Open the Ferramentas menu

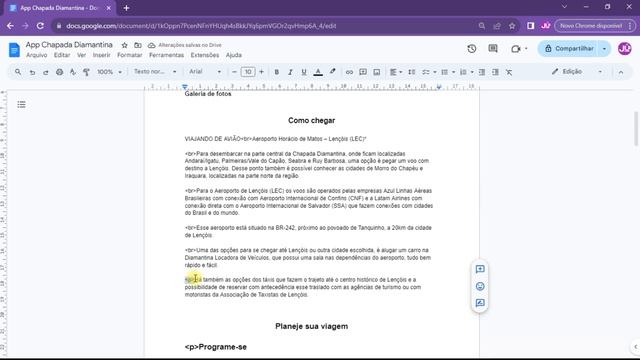pos(166,55)
